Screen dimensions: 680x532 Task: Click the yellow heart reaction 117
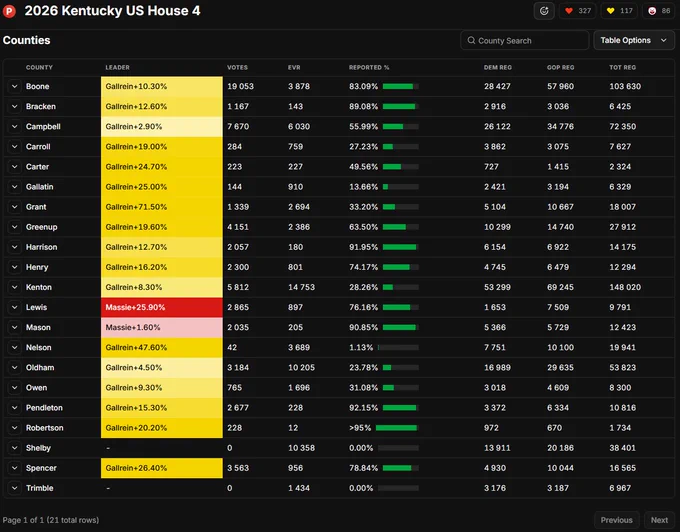[x=619, y=11]
